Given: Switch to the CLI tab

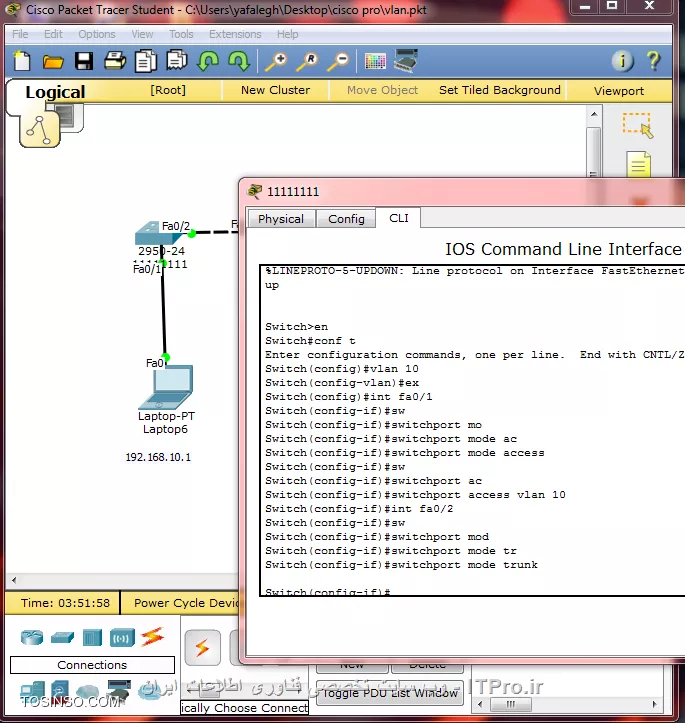Looking at the screenshot, I should 399,218.
